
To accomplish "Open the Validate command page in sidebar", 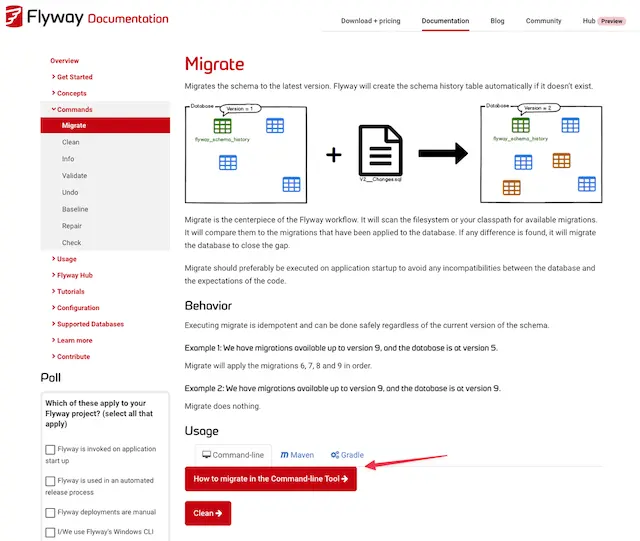I will pyautogui.click(x=74, y=176).
